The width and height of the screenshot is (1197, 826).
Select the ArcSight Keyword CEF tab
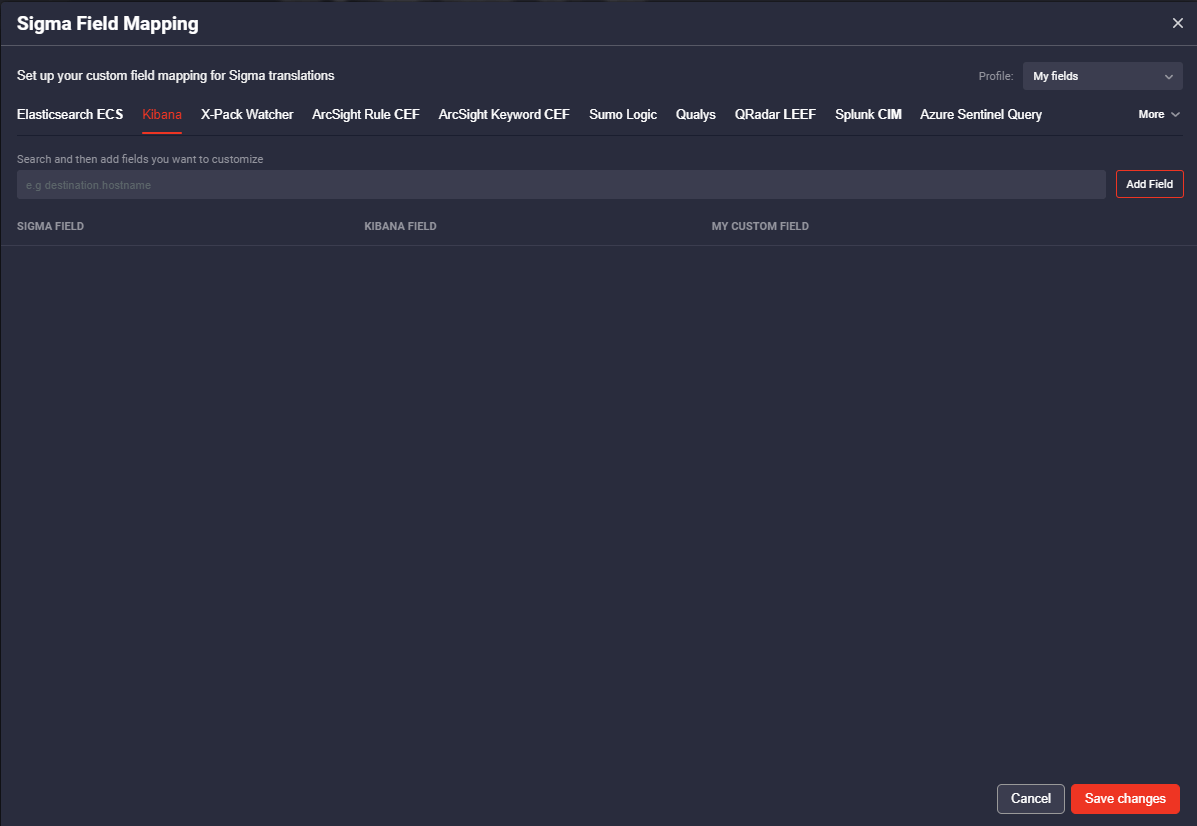[x=504, y=115]
